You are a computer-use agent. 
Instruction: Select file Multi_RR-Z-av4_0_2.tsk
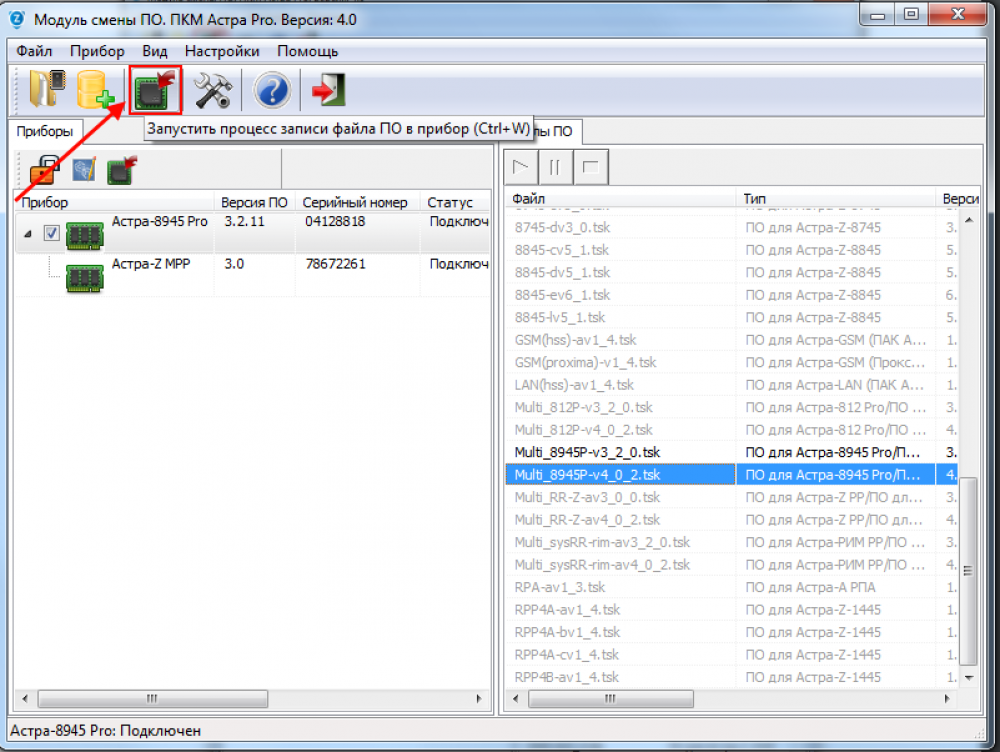click(587, 520)
